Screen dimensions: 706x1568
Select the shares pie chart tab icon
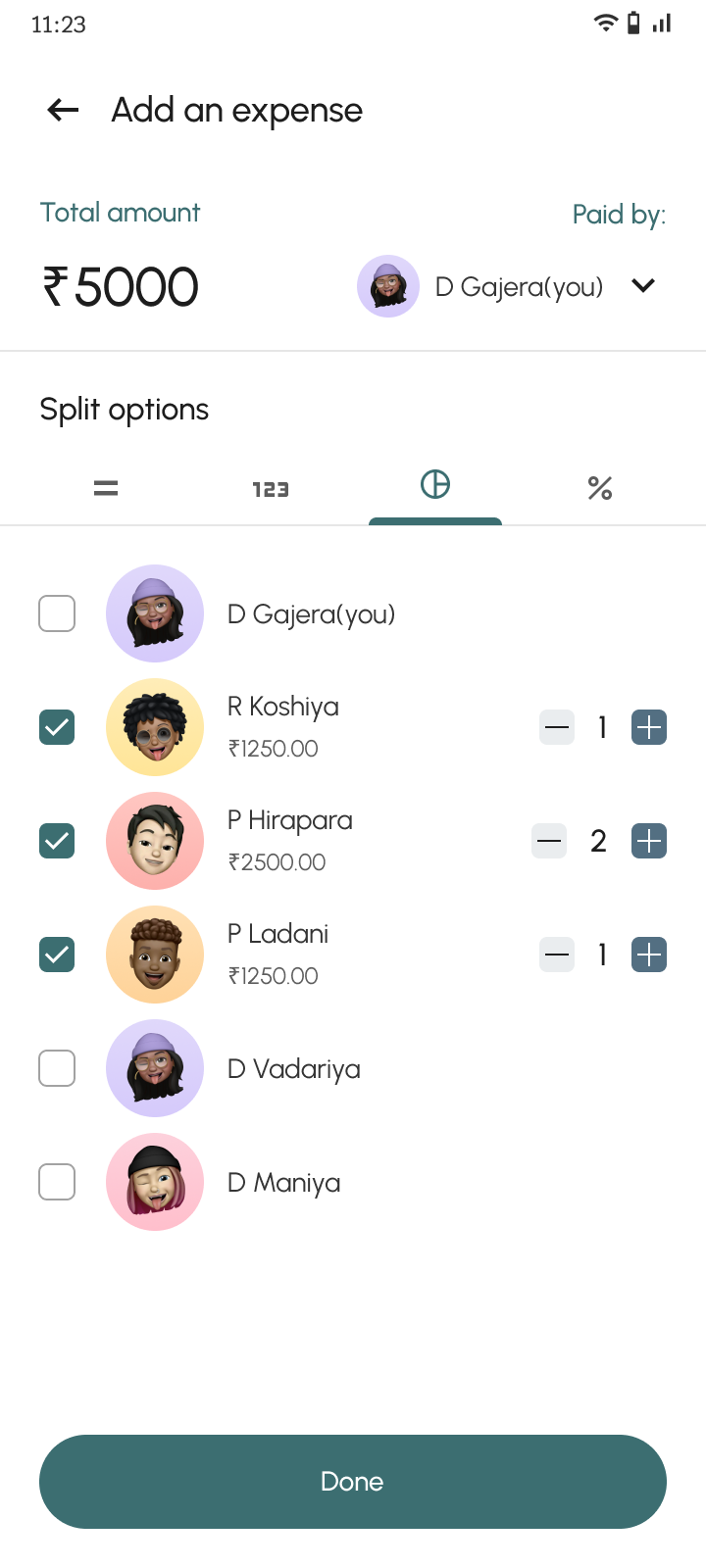435,484
